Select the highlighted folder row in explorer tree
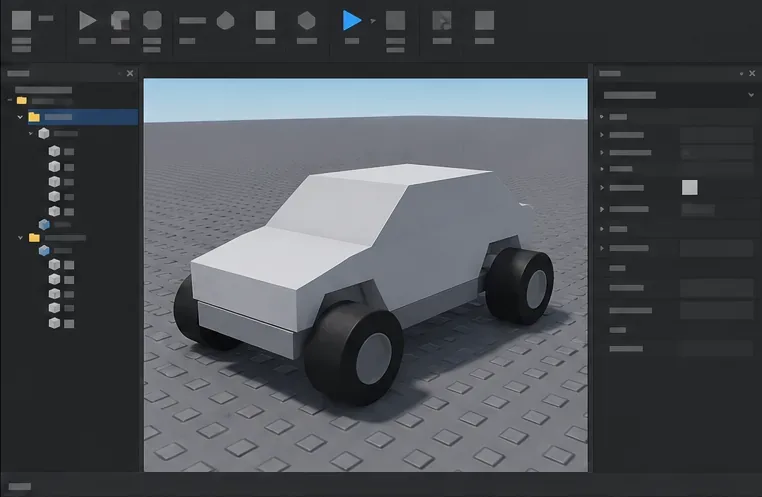This screenshot has height=497, width=762. pyautogui.click(x=83, y=117)
